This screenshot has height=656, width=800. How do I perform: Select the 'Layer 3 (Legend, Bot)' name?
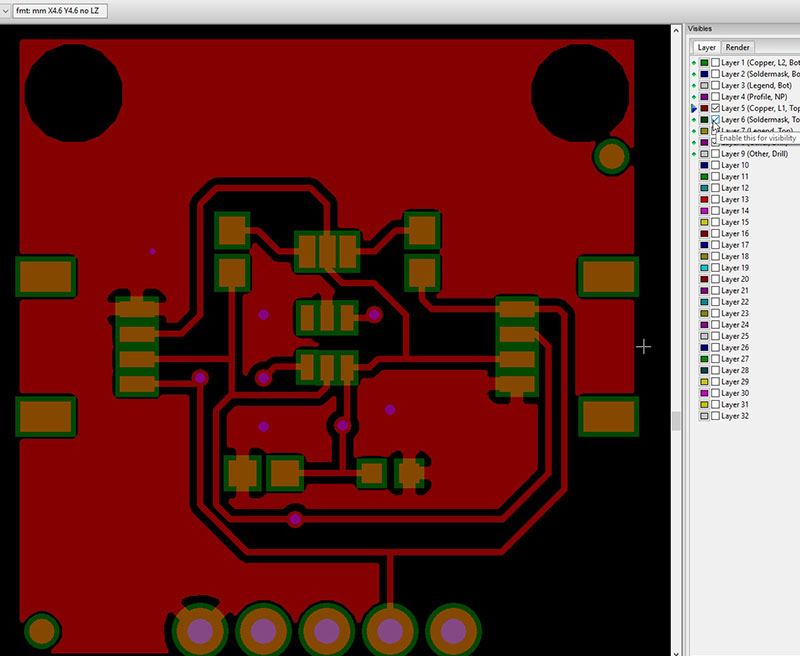757,86
